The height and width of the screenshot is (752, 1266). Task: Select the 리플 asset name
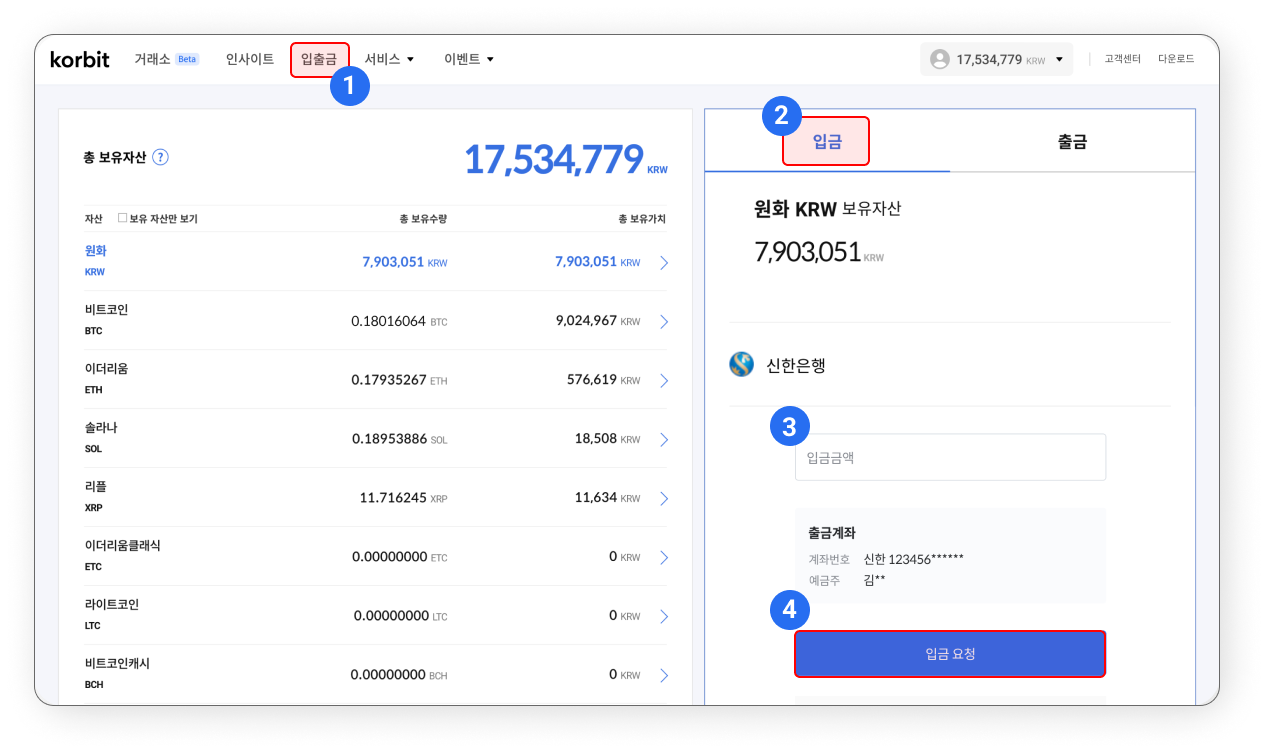(x=96, y=487)
